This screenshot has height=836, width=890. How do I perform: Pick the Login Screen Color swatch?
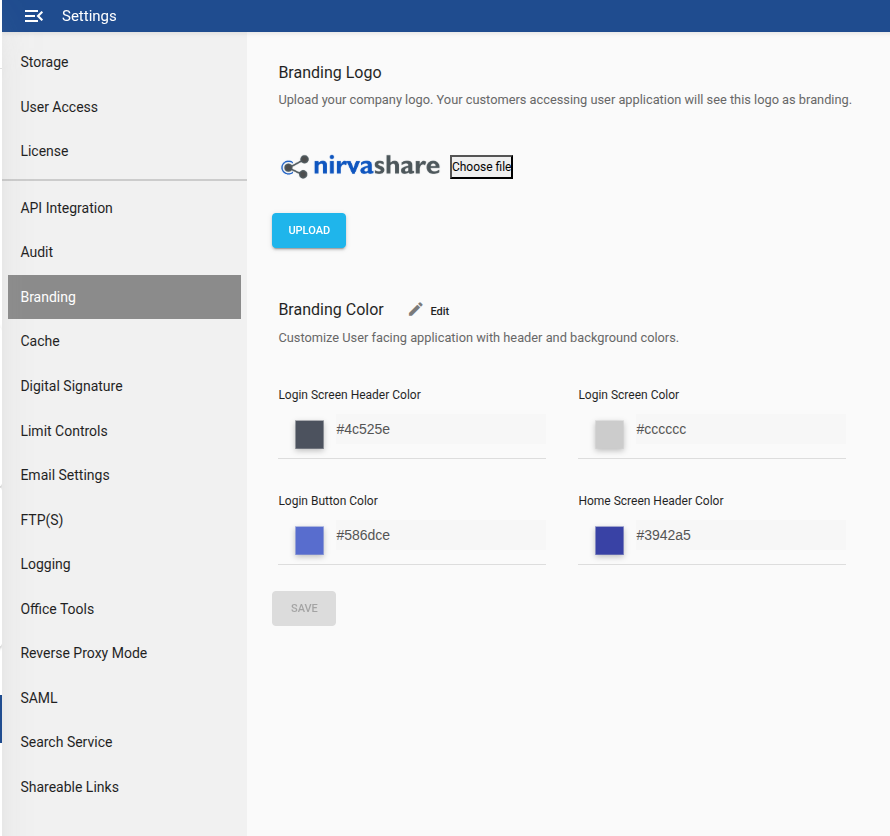[x=609, y=434]
